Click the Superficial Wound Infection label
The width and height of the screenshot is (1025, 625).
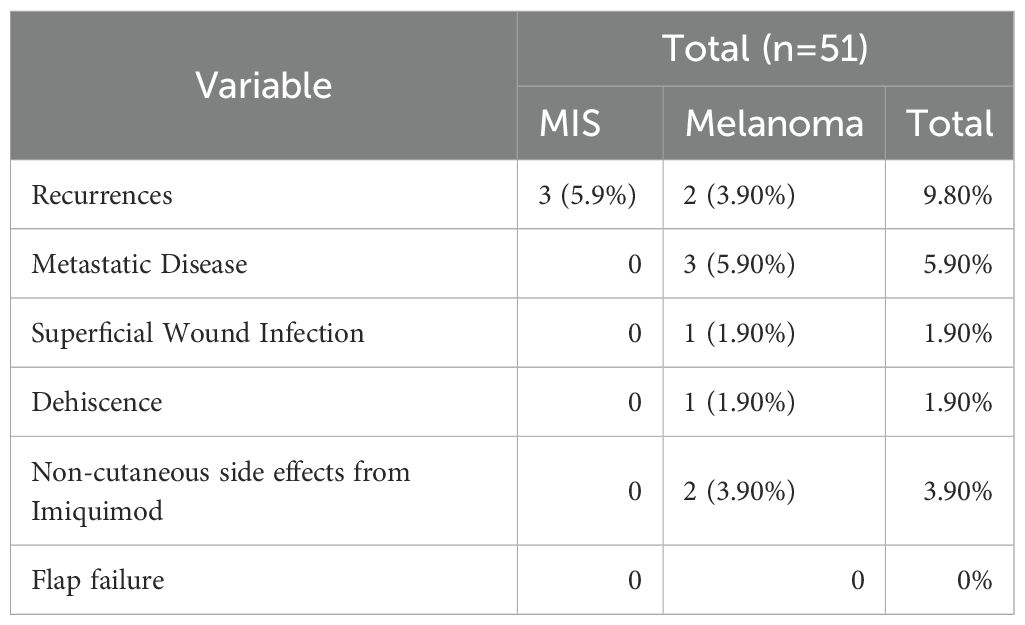point(197,333)
